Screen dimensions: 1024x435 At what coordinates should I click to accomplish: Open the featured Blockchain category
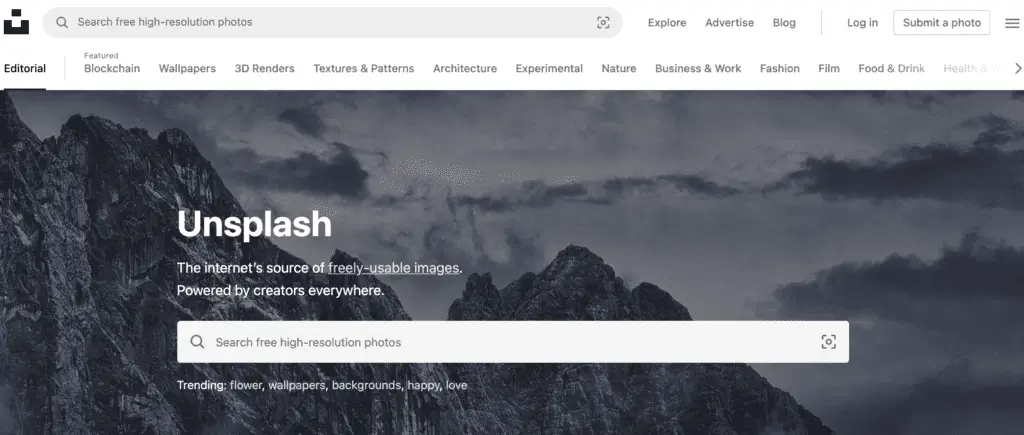point(112,69)
